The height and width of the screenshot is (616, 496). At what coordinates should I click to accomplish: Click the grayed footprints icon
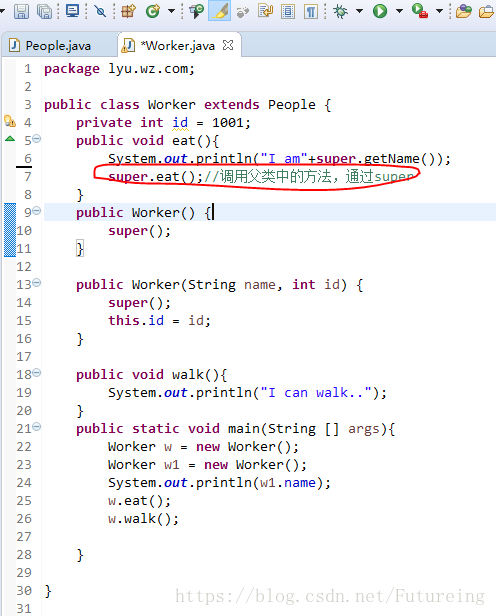click(242, 12)
